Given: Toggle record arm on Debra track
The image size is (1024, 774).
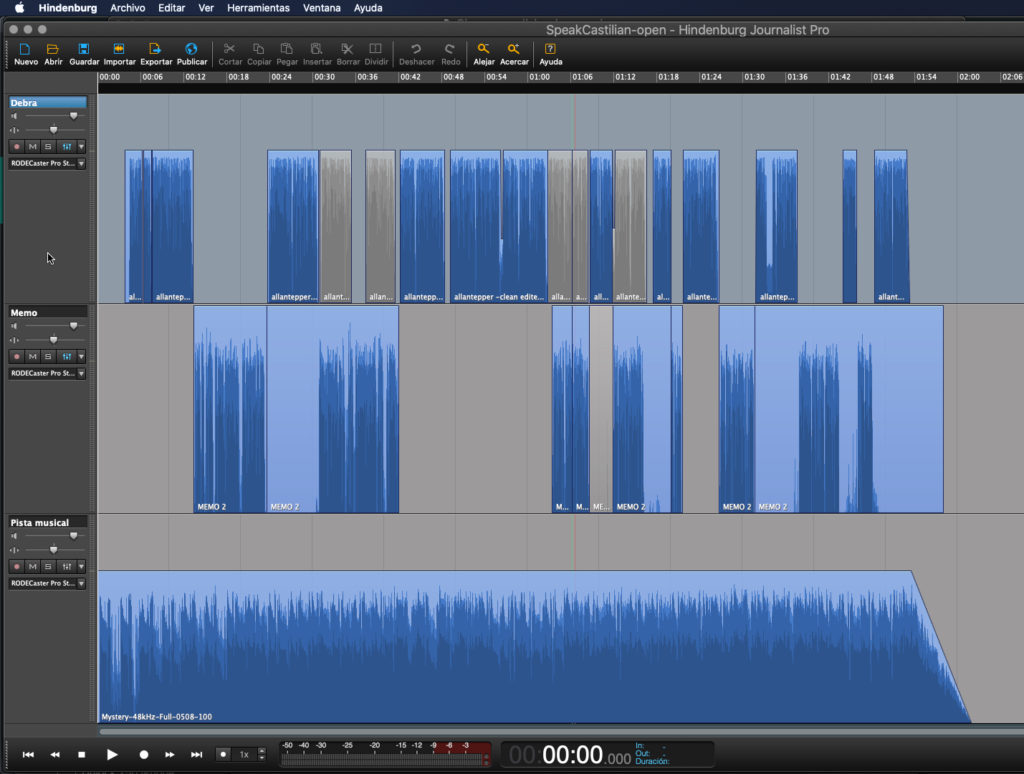Looking at the screenshot, I should (17, 146).
